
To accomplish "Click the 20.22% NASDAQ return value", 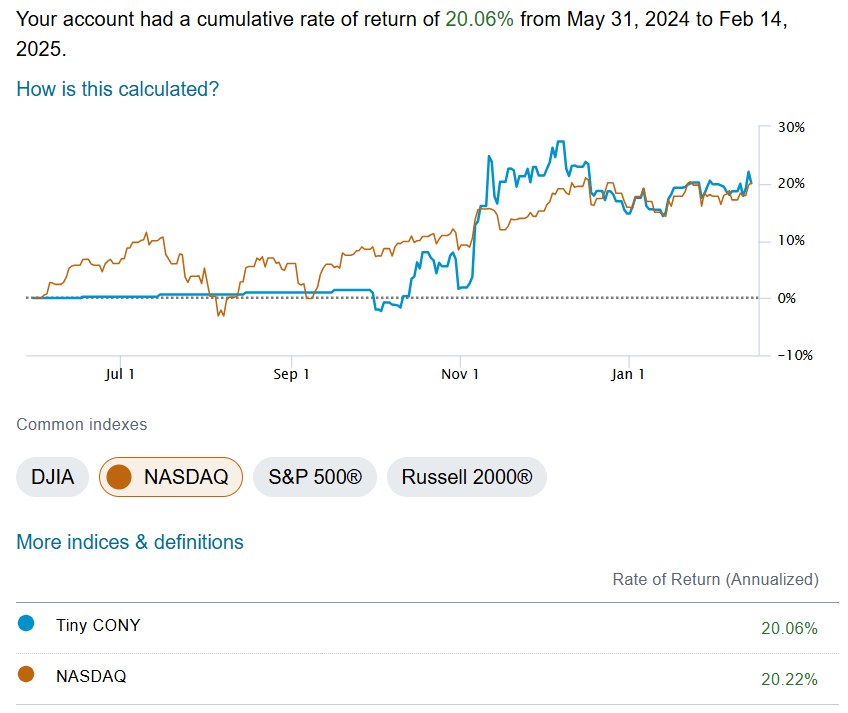I will [x=789, y=679].
